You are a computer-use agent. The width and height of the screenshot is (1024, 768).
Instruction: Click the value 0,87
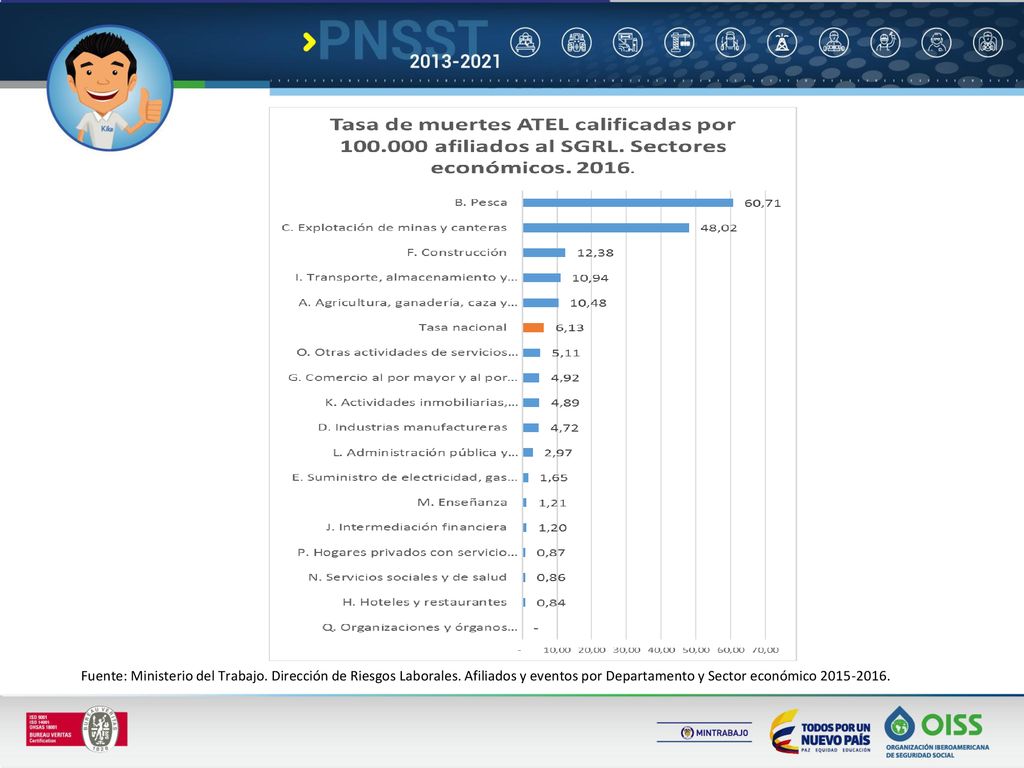(551, 552)
